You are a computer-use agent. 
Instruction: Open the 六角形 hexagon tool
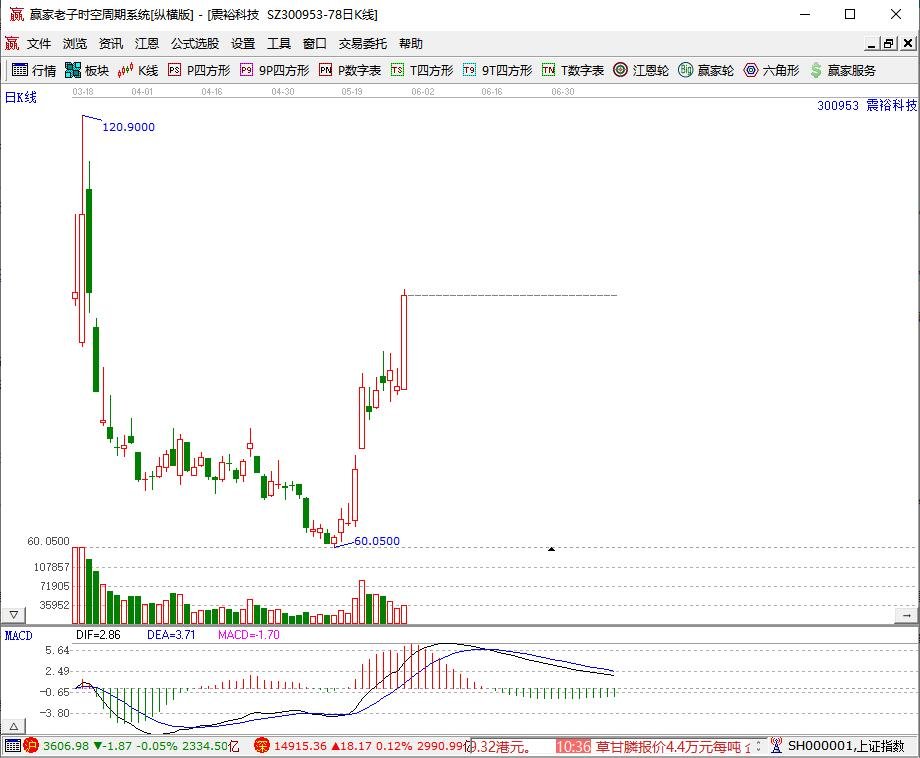point(771,70)
